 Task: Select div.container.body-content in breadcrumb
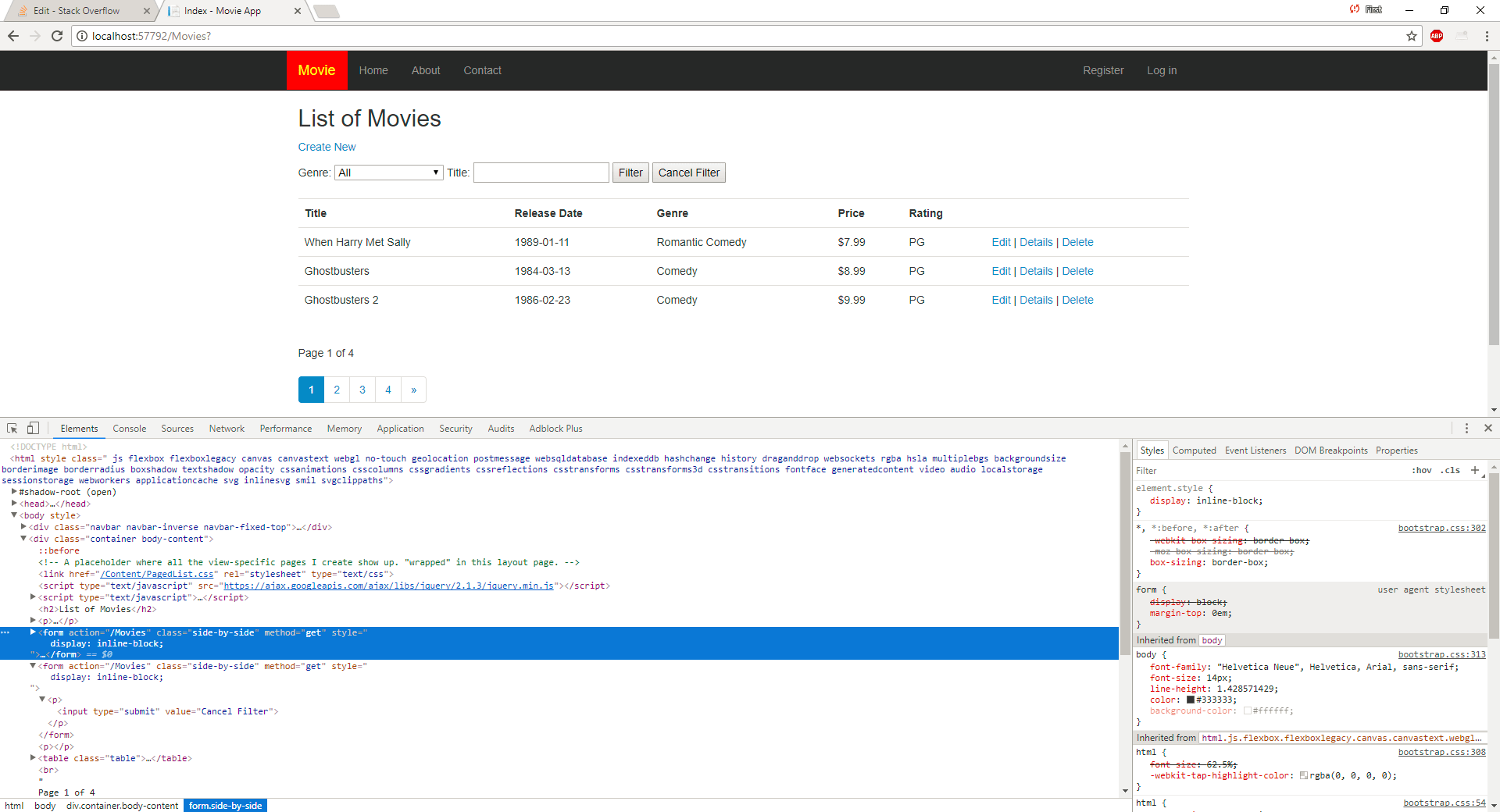pyautogui.click(x=122, y=806)
